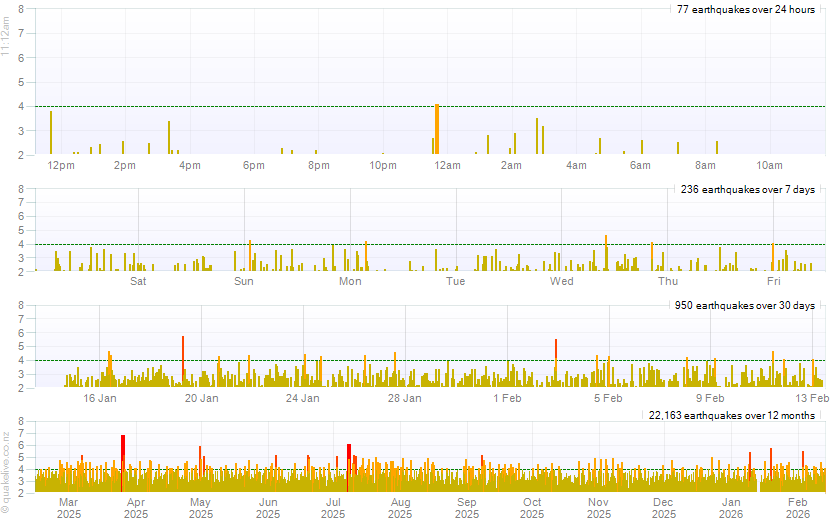Select the '236 earthquakes over 7 days' label

click(748, 189)
